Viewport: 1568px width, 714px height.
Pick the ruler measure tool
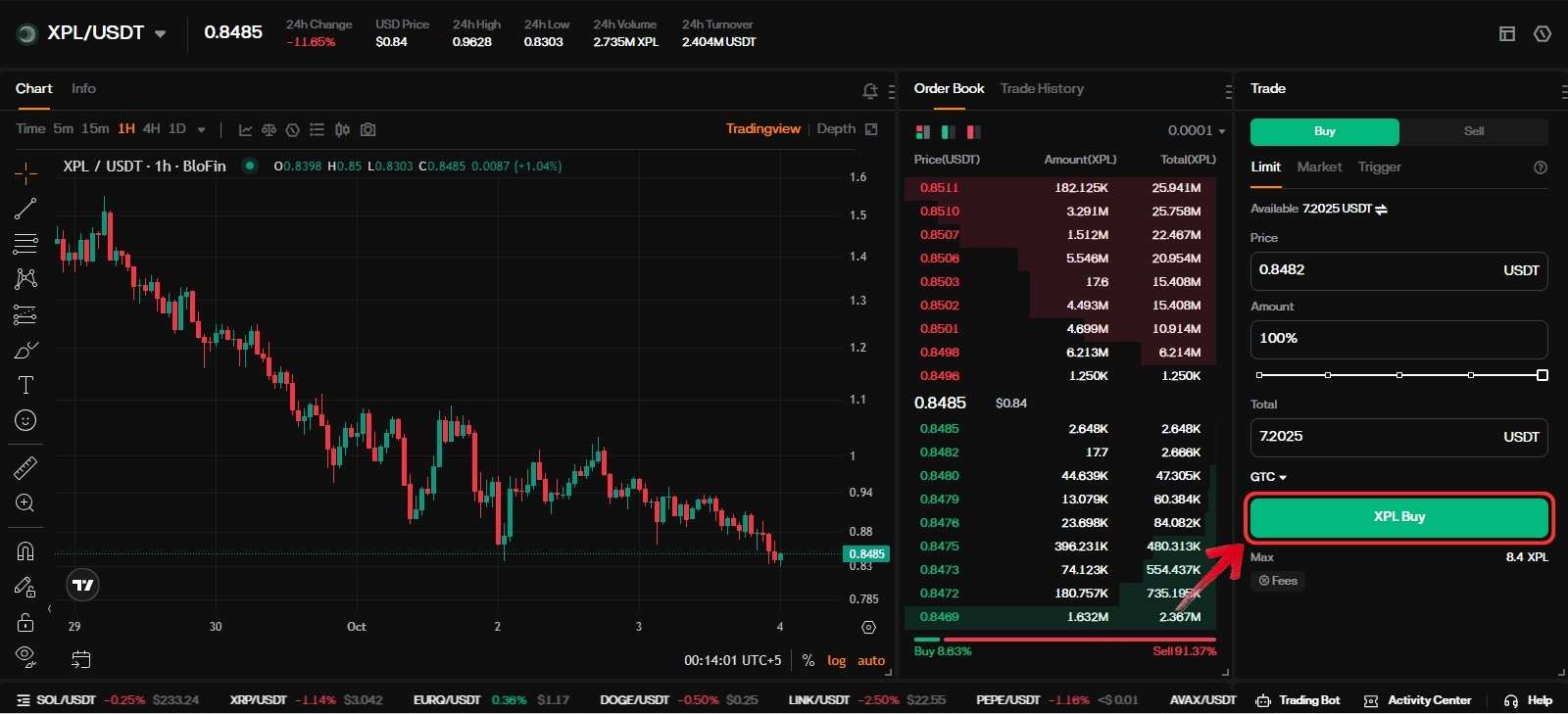pyautogui.click(x=25, y=468)
